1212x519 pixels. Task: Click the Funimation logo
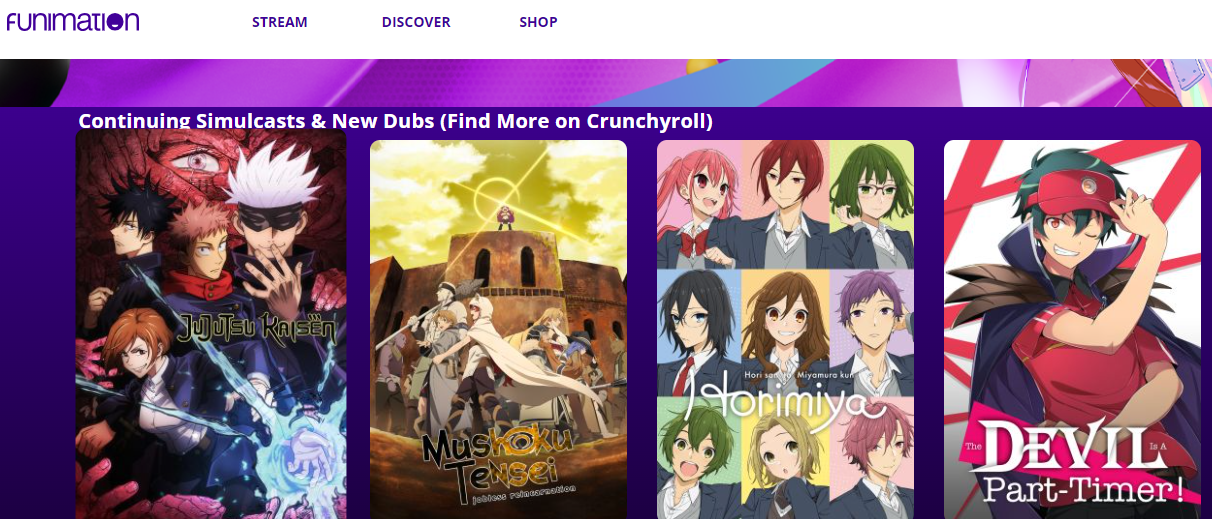click(72, 21)
